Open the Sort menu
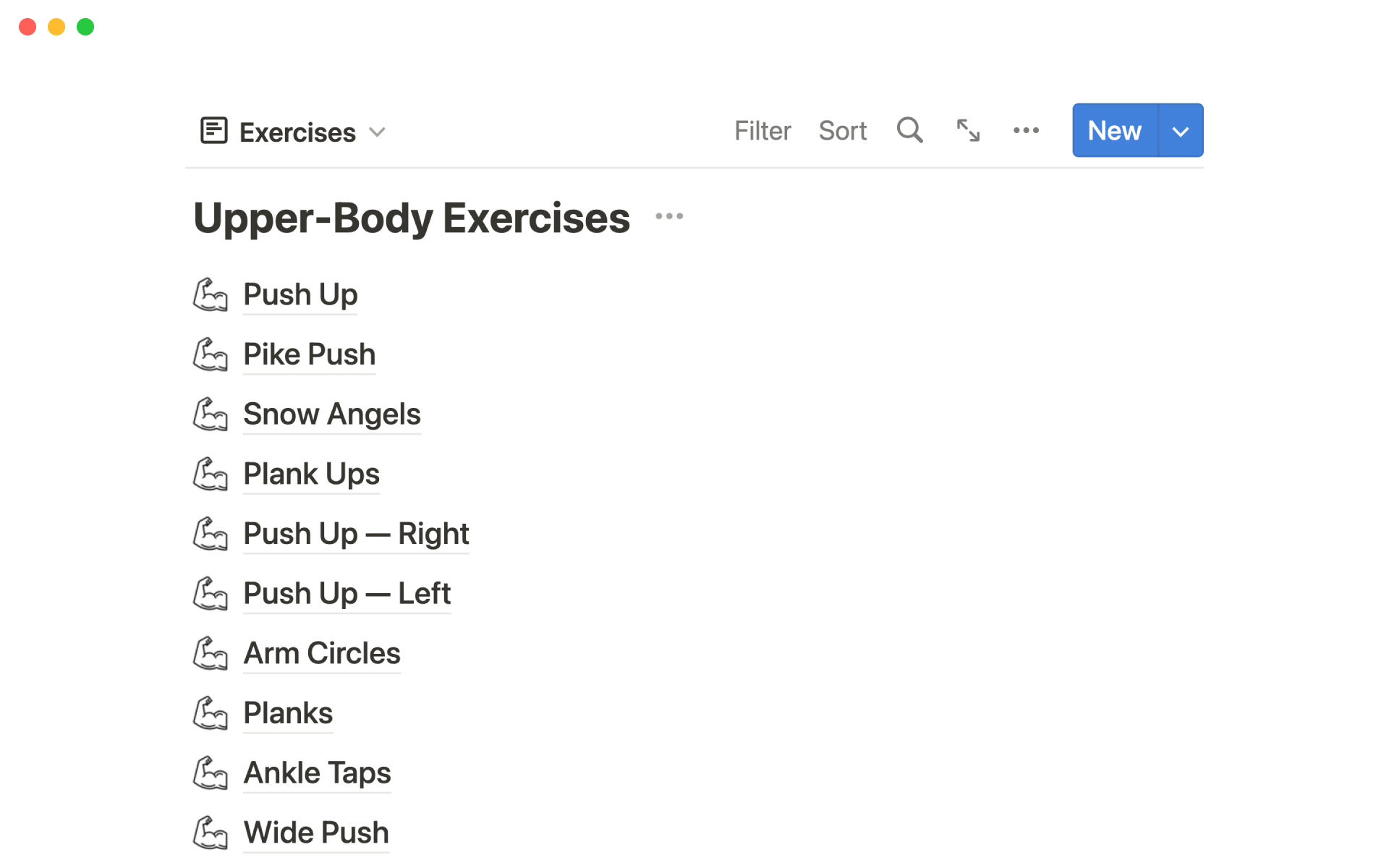The height and width of the screenshot is (868, 1389). click(842, 131)
